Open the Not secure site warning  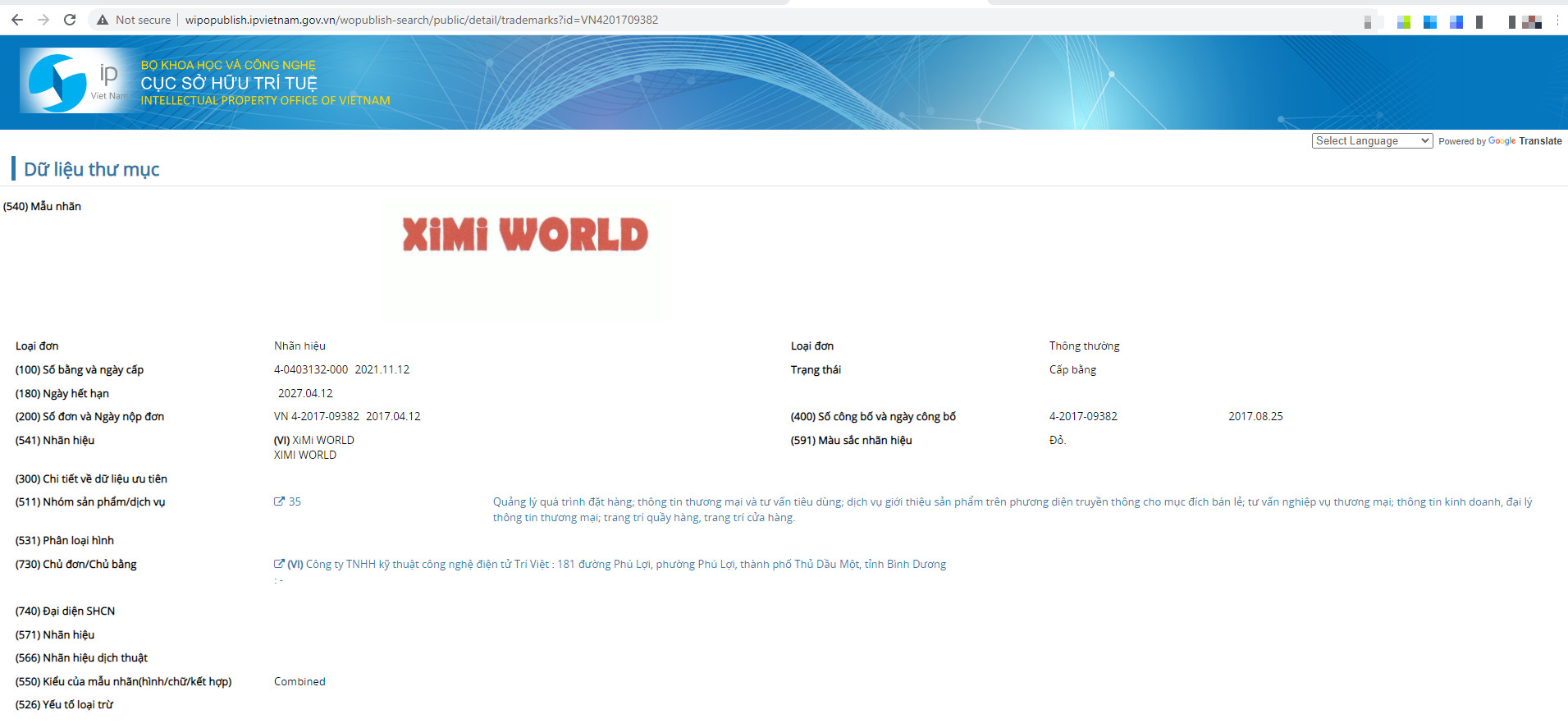pyautogui.click(x=134, y=20)
